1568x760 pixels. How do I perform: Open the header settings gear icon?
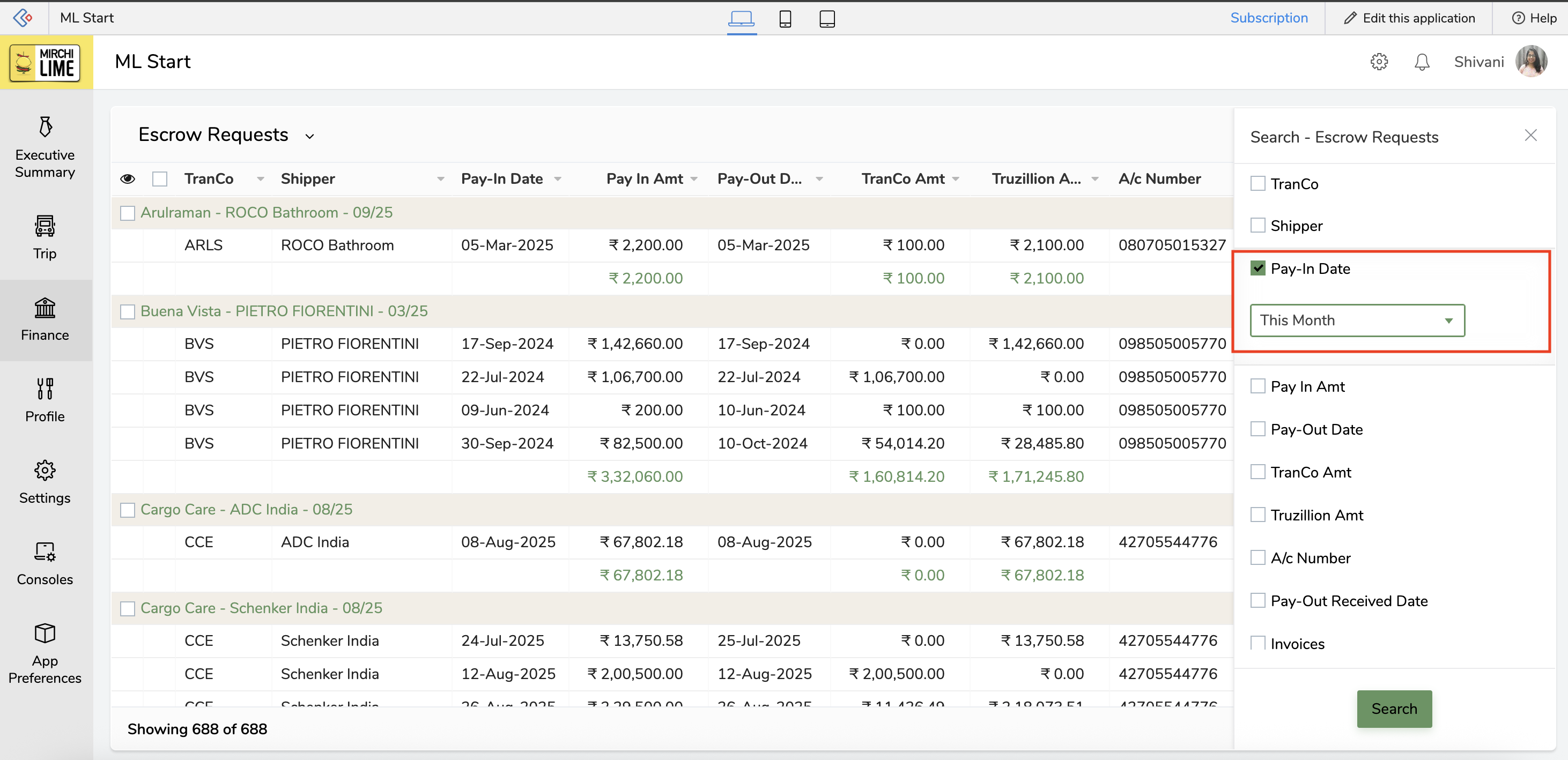point(1379,62)
